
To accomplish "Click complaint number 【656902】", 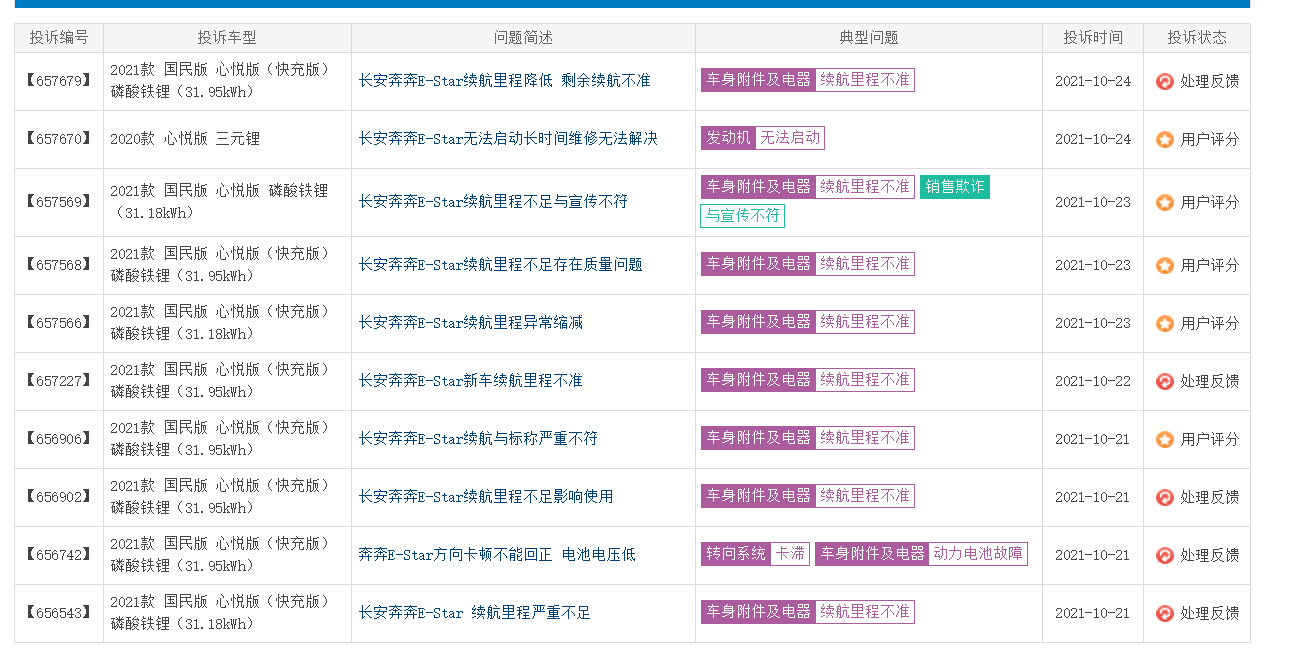I will [59, 497].
